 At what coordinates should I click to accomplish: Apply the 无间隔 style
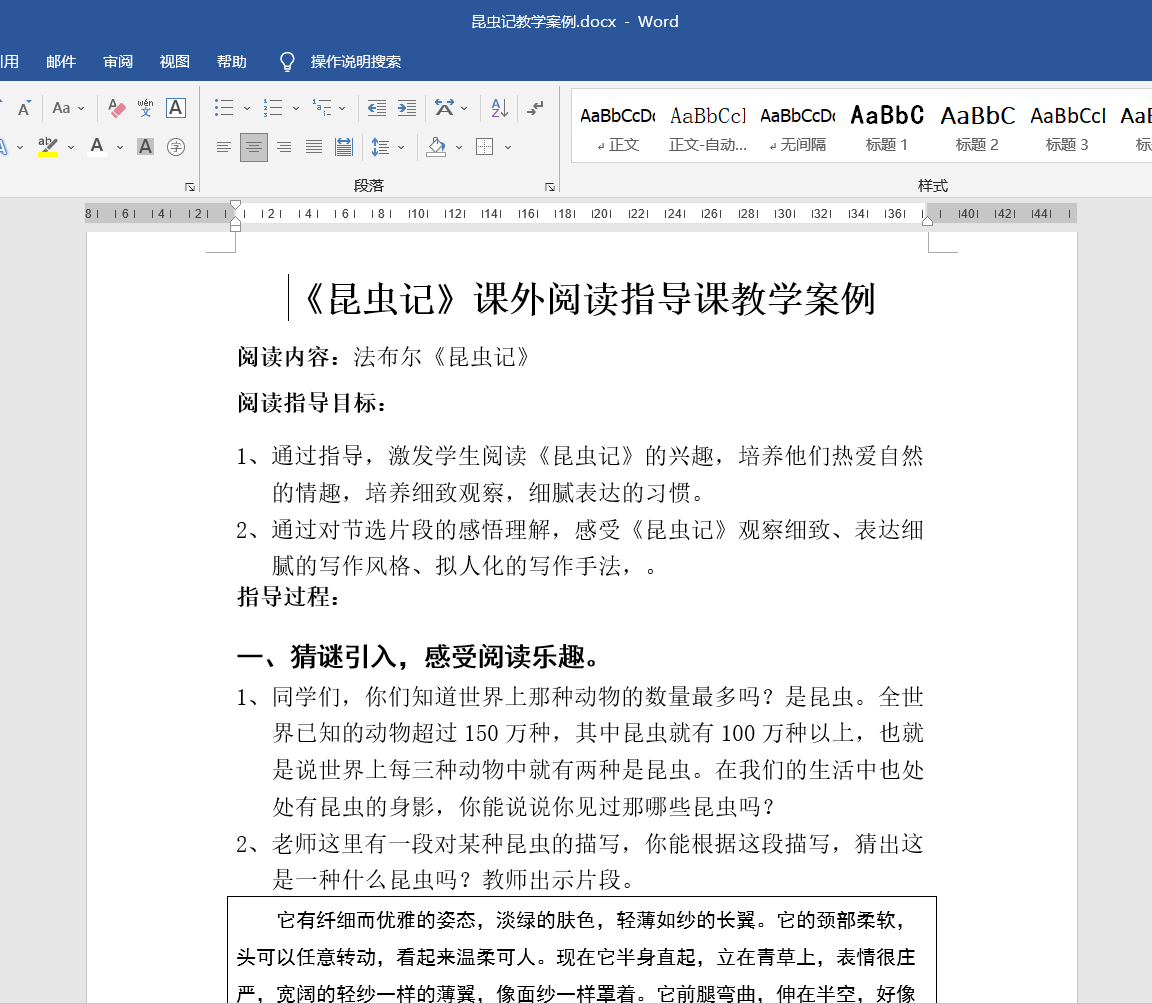797,127
